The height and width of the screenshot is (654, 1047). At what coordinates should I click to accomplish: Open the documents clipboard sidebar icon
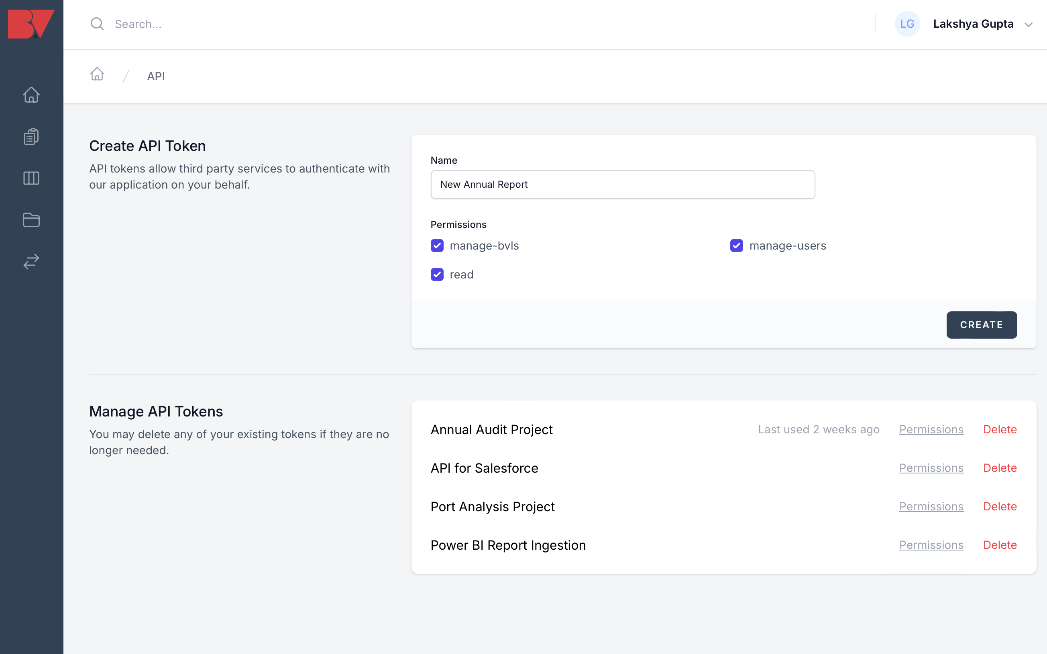[31, 137]
